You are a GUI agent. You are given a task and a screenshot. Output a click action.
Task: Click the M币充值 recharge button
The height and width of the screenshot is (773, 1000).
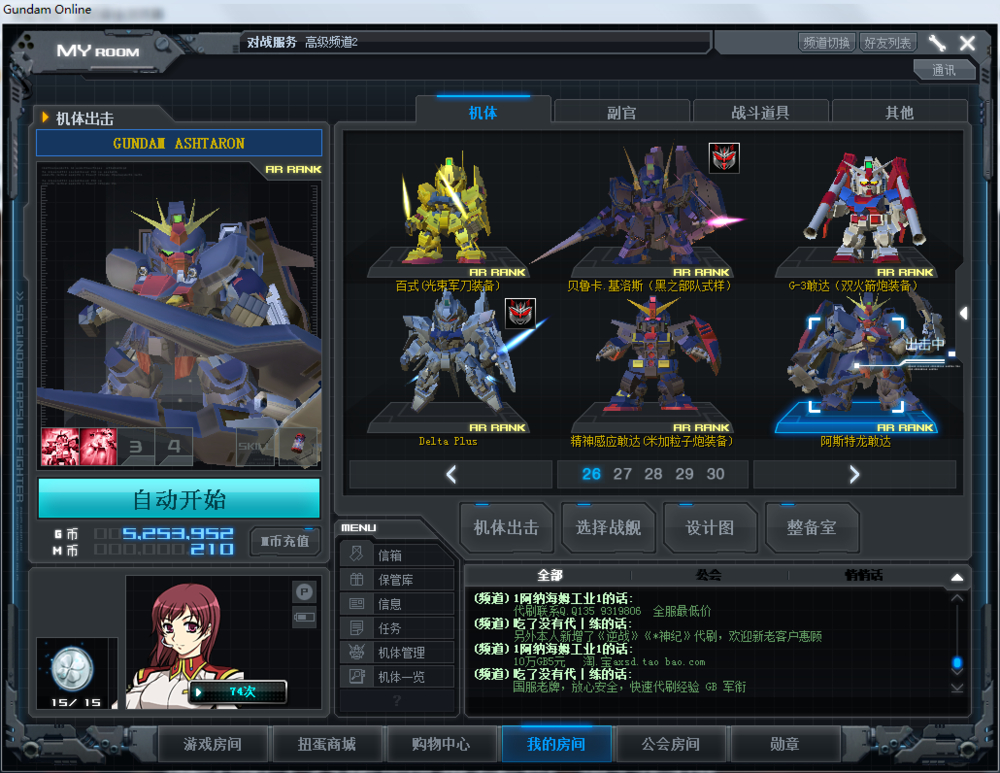click(285, 541)
